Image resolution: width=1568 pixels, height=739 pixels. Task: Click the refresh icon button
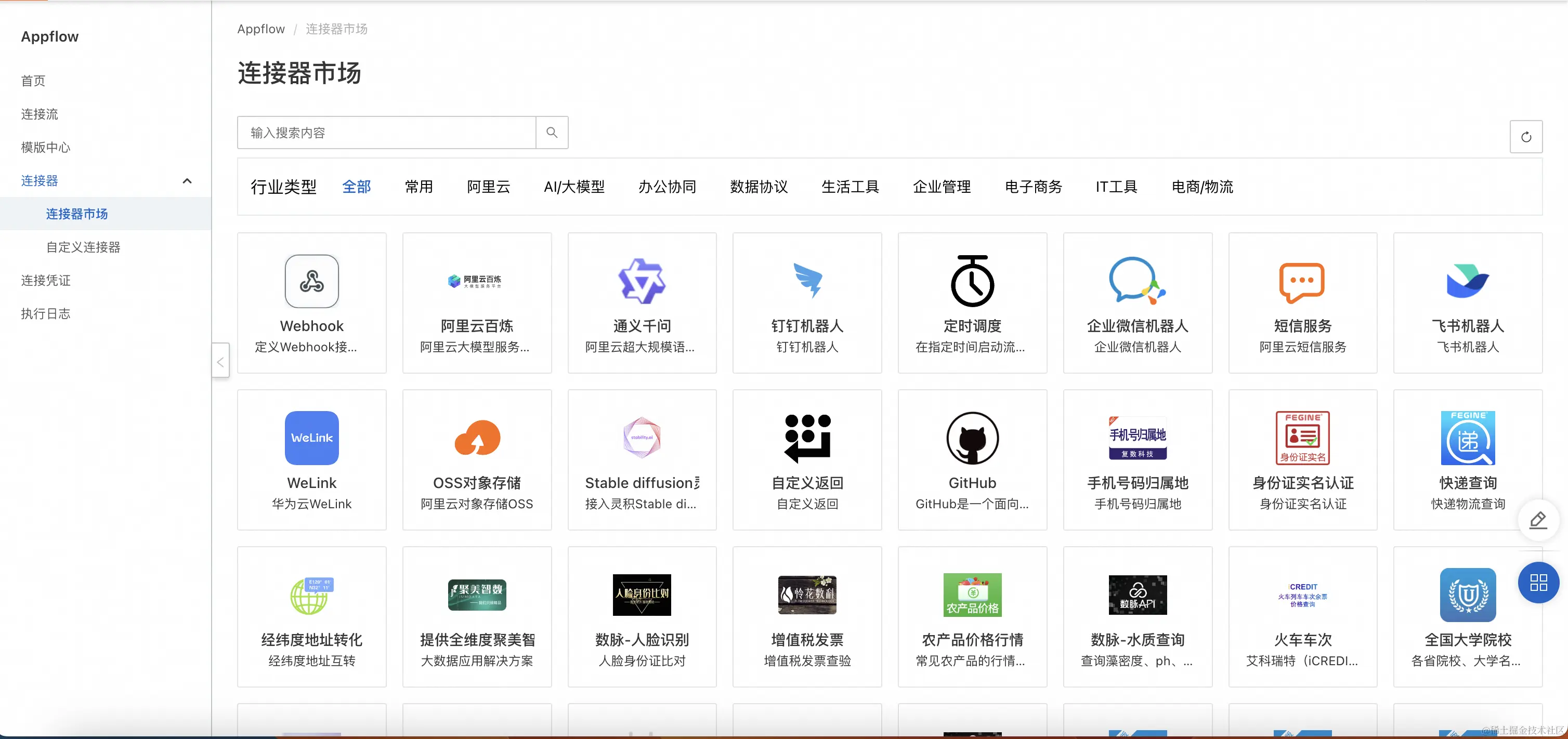[1525, 137]
